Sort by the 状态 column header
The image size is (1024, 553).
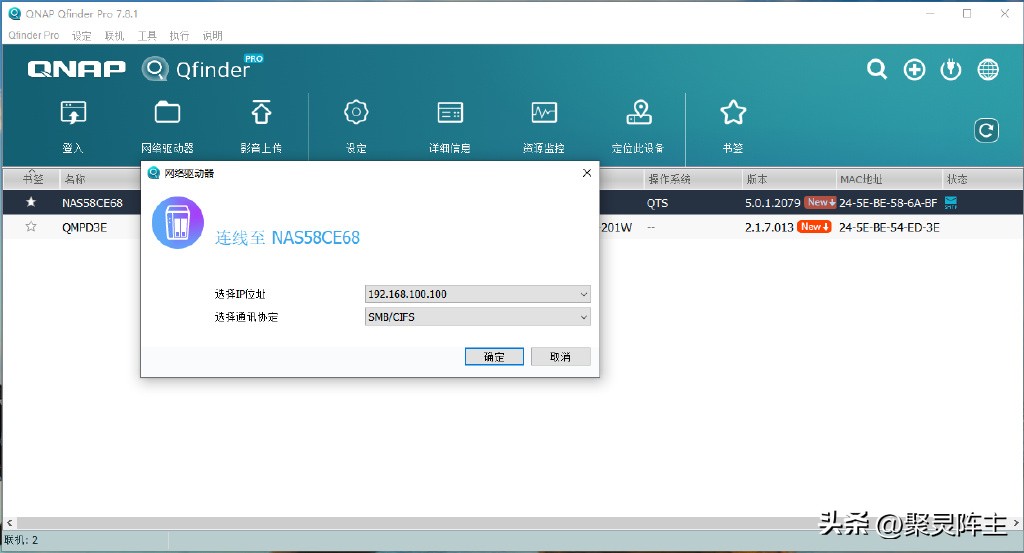point(957,179)
